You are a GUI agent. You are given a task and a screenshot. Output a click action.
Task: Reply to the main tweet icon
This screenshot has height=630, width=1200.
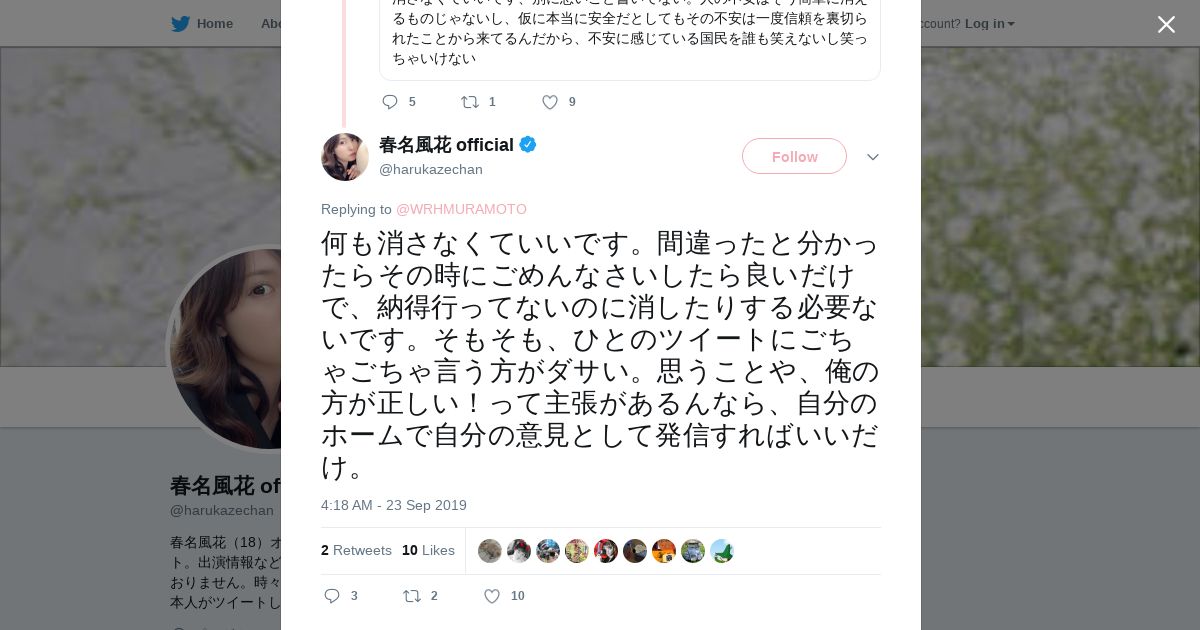coord(333,596)
